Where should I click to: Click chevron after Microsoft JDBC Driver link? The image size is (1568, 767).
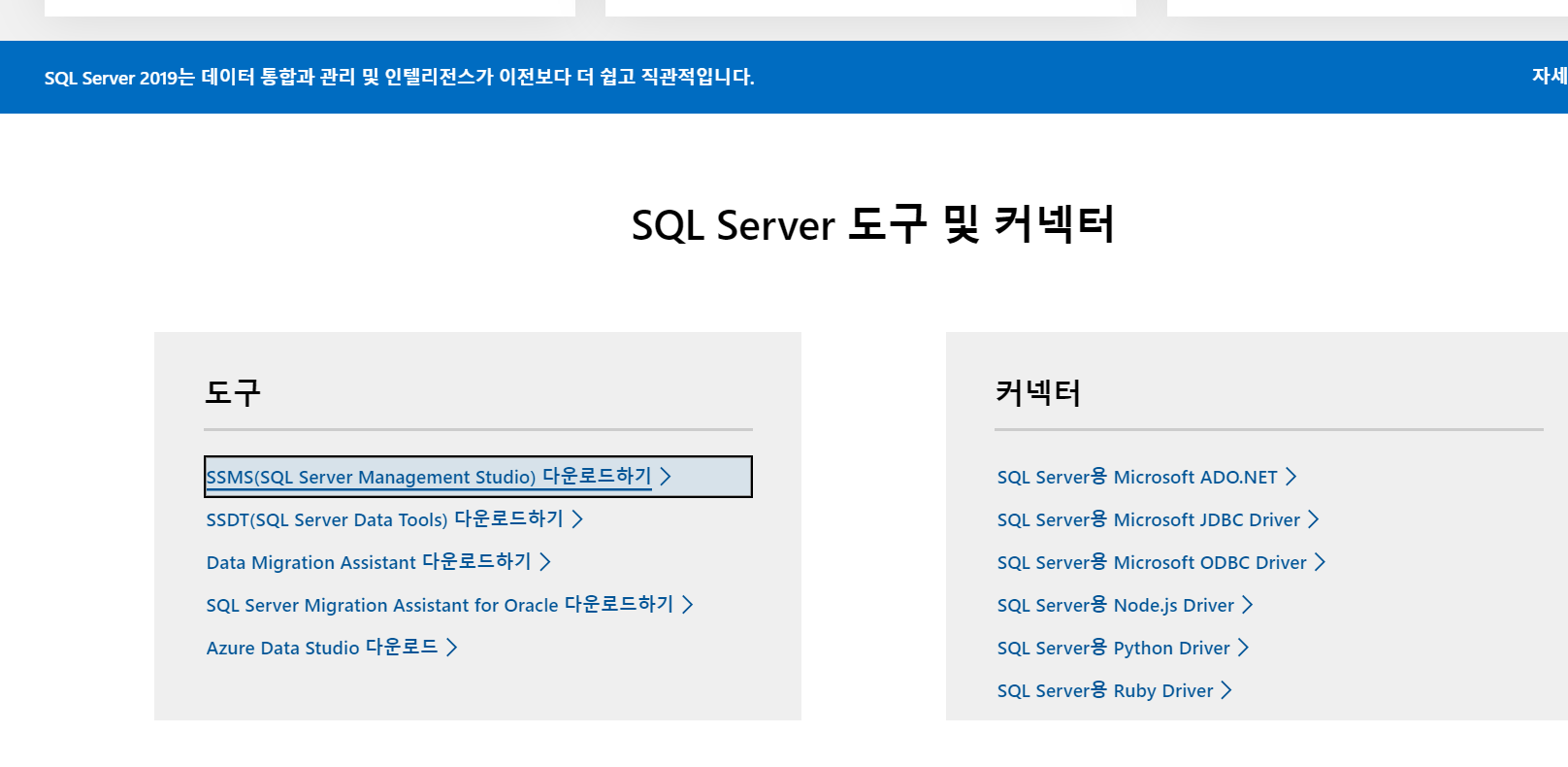click(1314, 519)
